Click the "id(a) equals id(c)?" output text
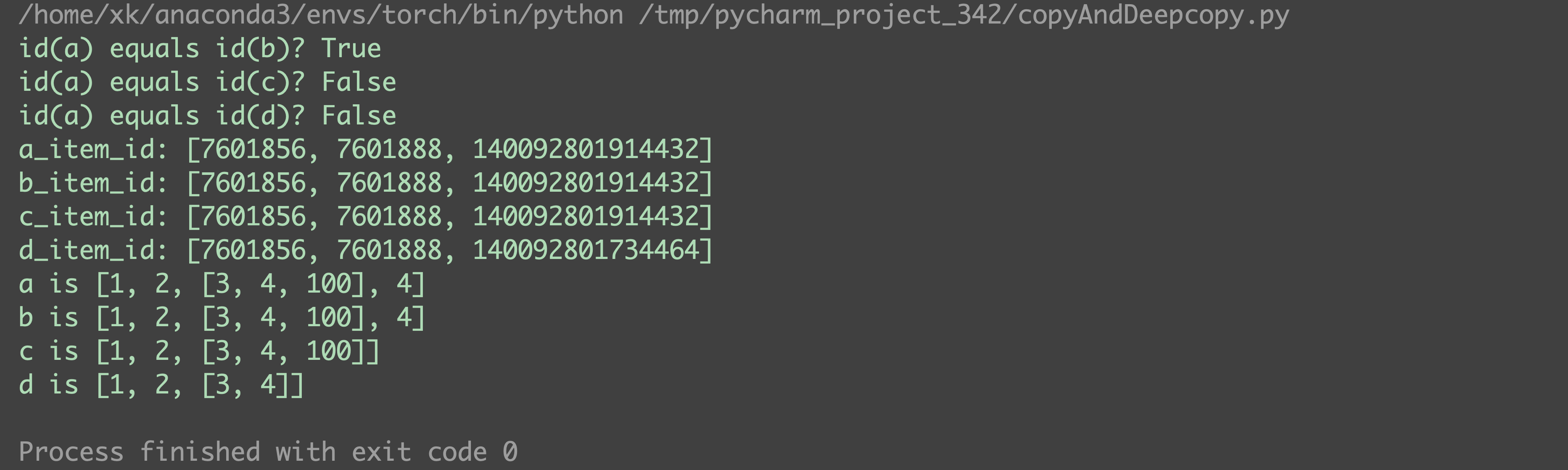This screenshot has width=1568, height=470. tap(161, 82)
